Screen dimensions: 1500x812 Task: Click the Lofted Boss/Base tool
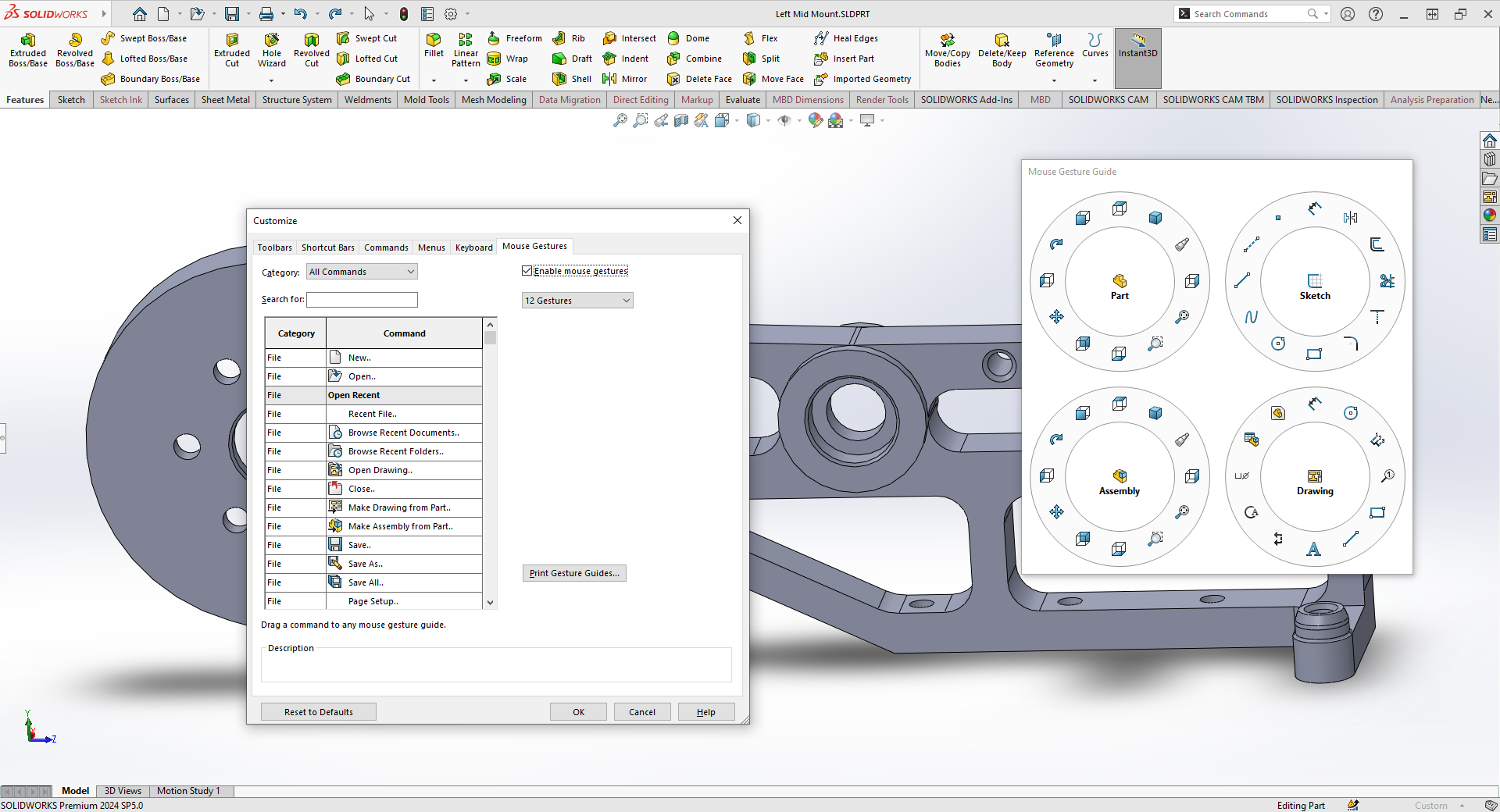[145, 59]
